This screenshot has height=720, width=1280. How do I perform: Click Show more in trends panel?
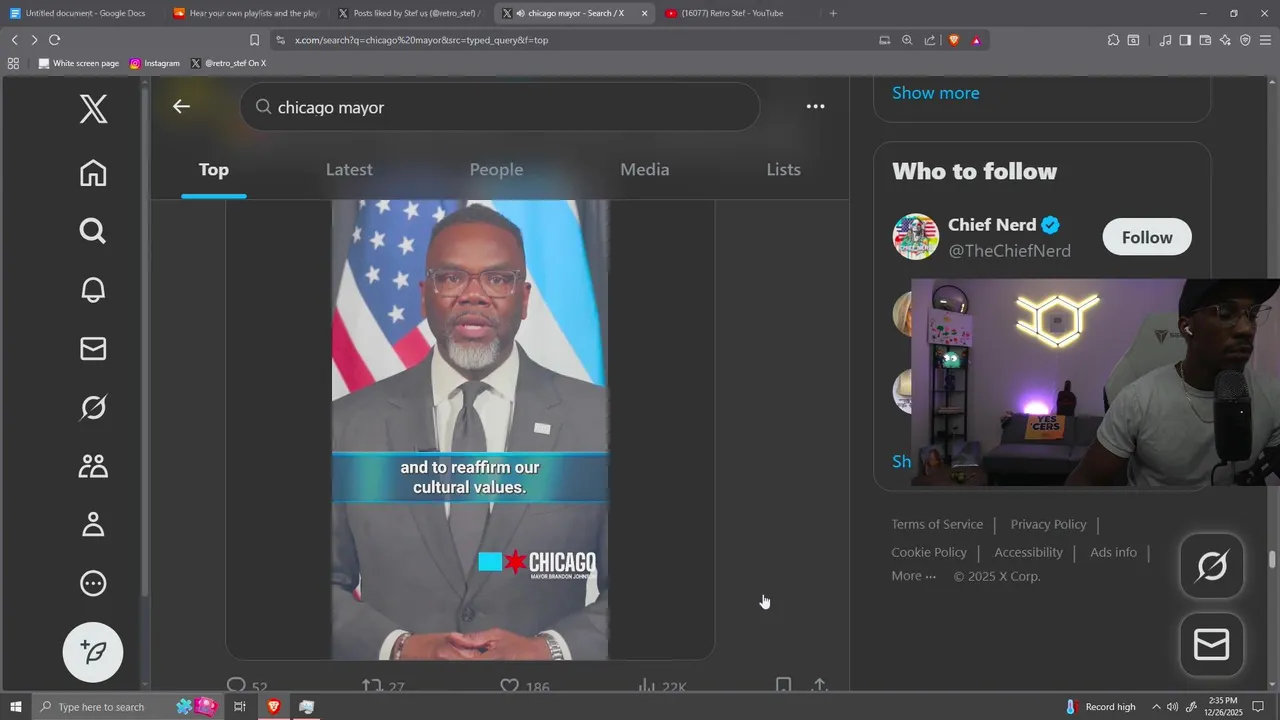(935, 93)
